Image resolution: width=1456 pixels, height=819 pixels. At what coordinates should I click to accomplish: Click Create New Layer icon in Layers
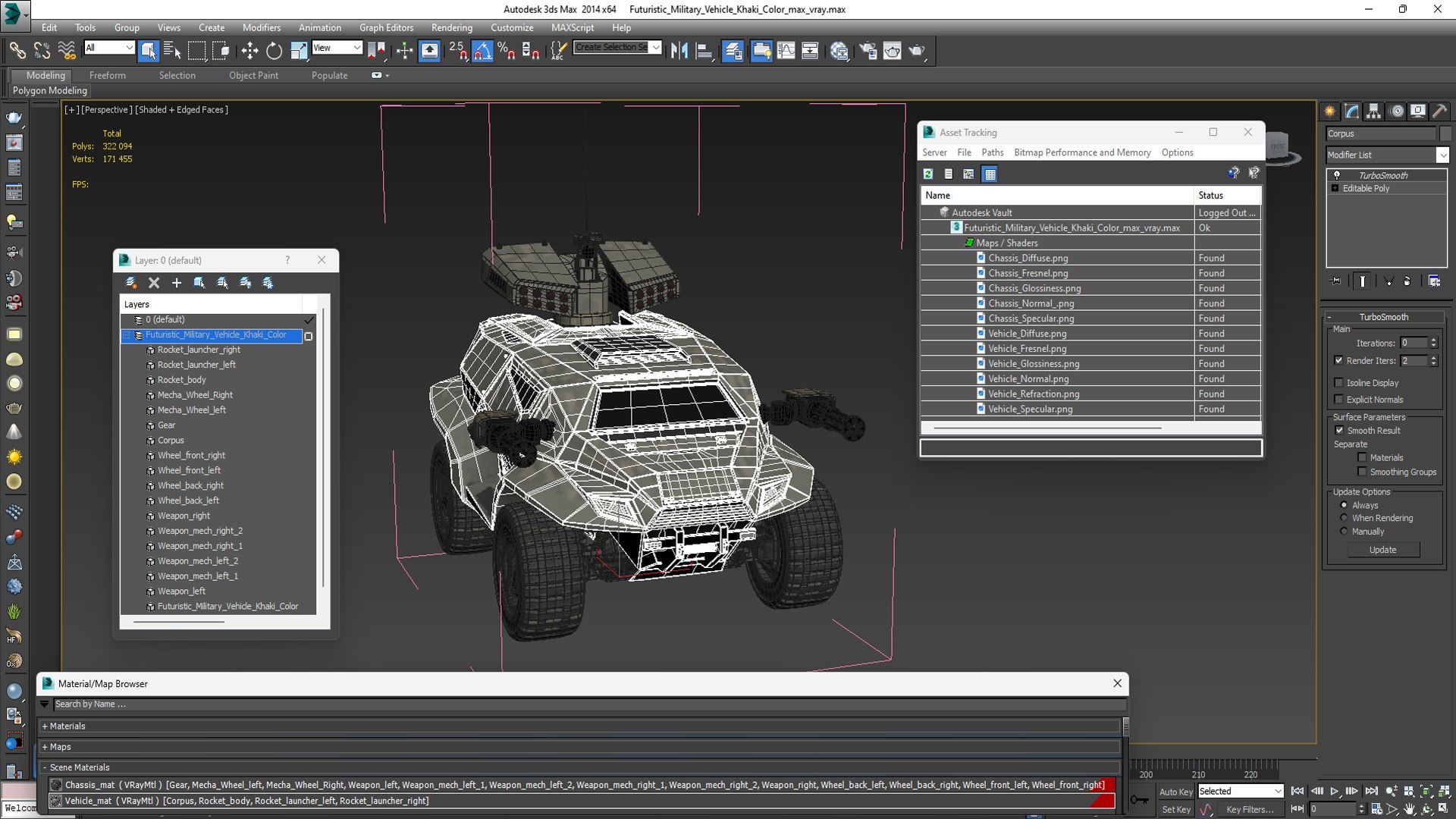click(131, 283)
